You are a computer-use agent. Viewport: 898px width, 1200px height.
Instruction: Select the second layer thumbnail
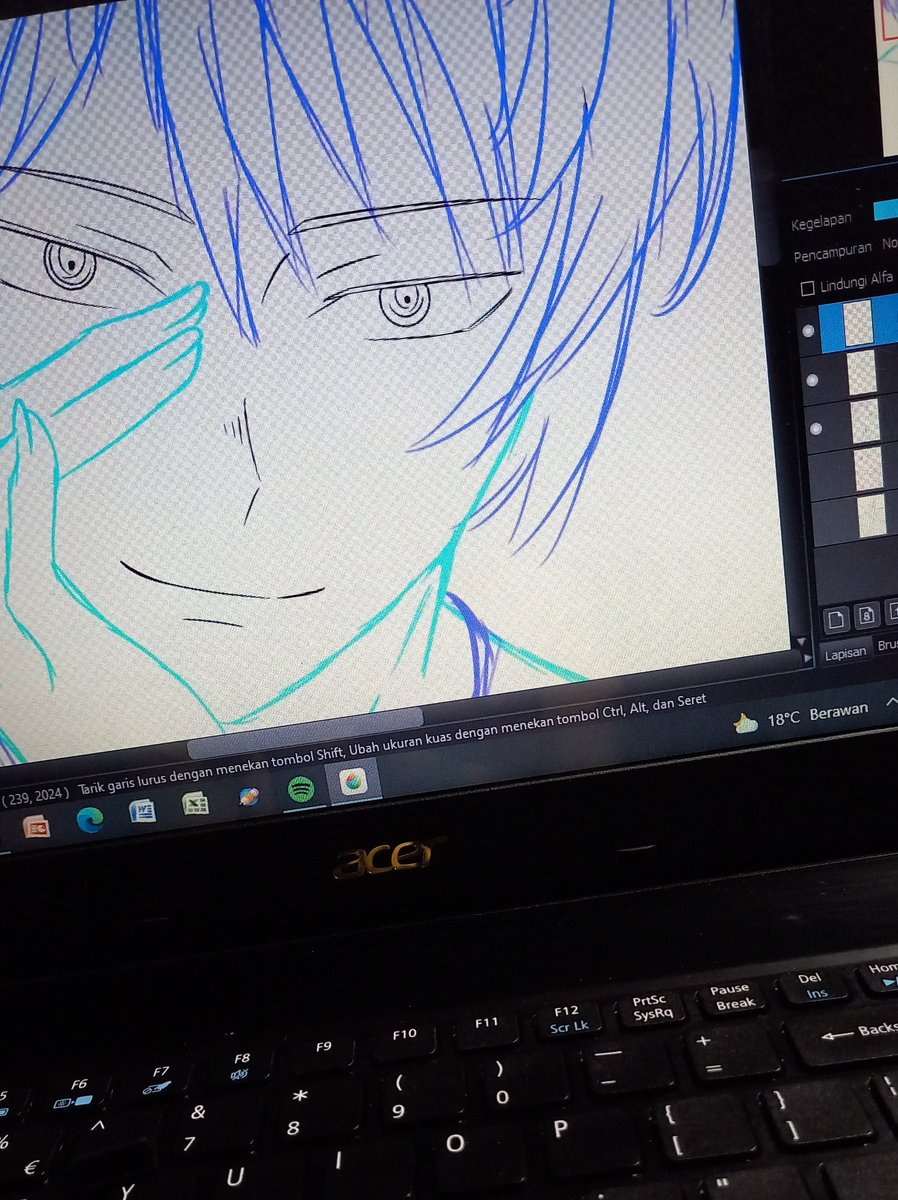[862, 372]
